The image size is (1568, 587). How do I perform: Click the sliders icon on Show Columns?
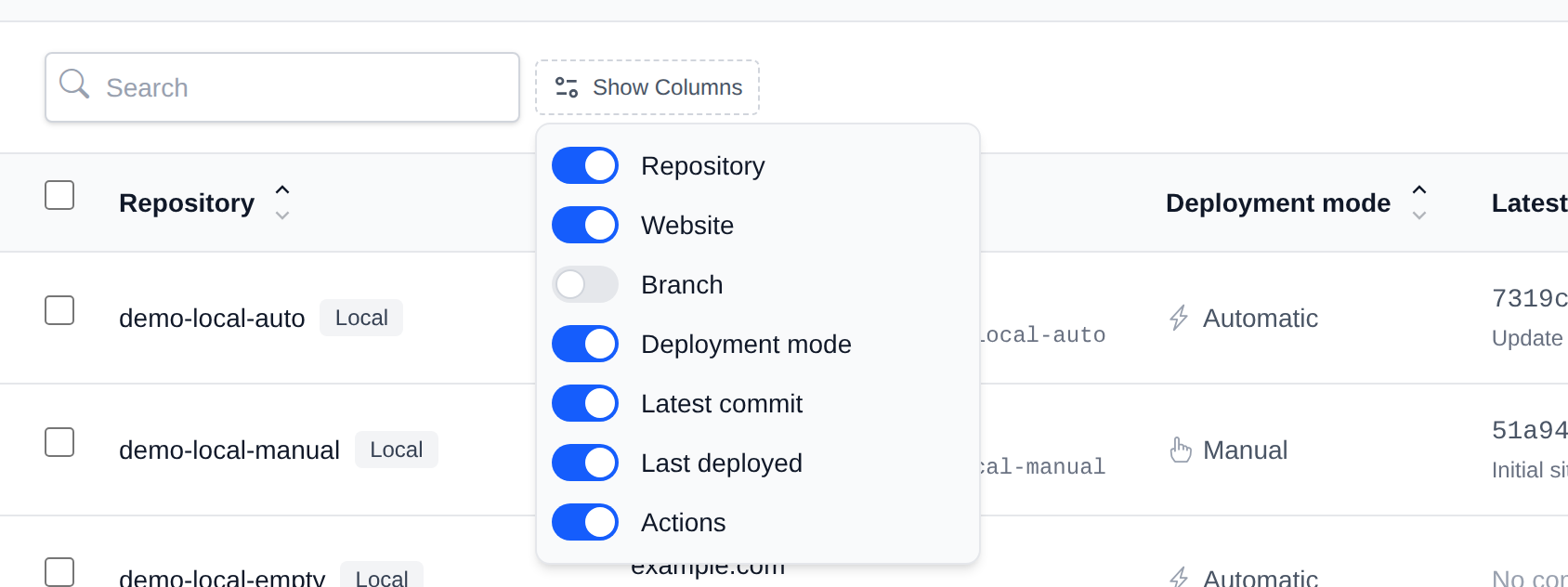pyautogui.click(x=567, y=87)
